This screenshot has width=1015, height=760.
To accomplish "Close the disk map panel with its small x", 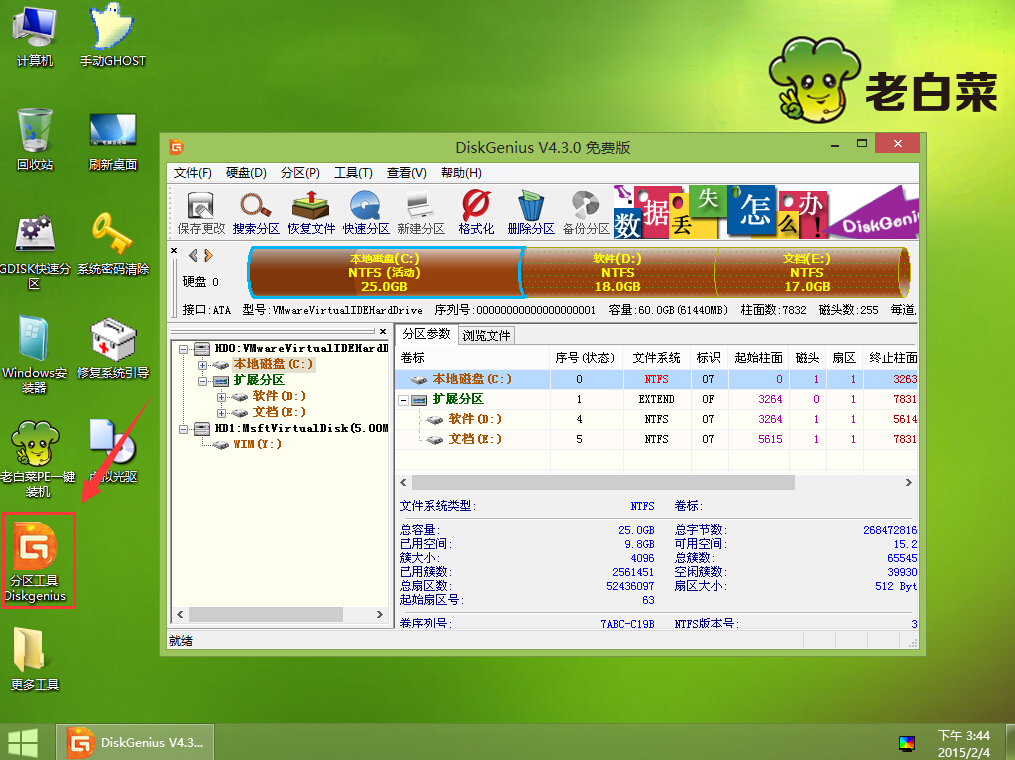I will (x=173, y=251).
